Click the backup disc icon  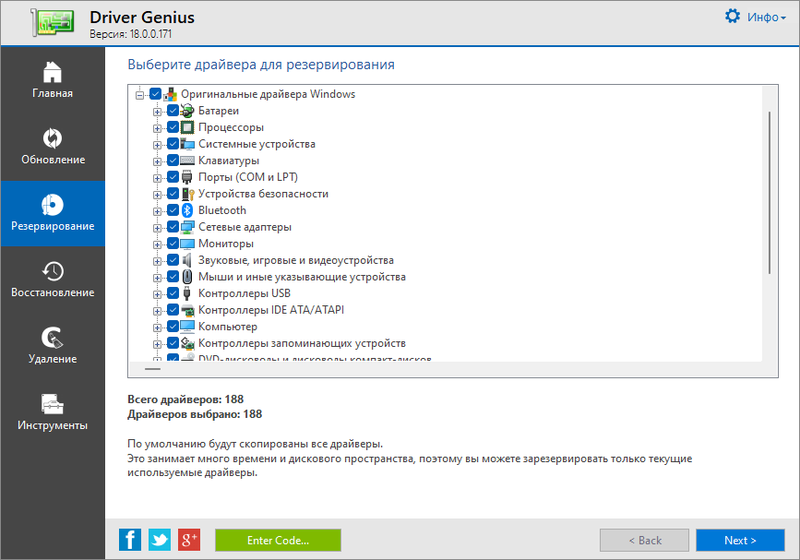click(52, 205)
